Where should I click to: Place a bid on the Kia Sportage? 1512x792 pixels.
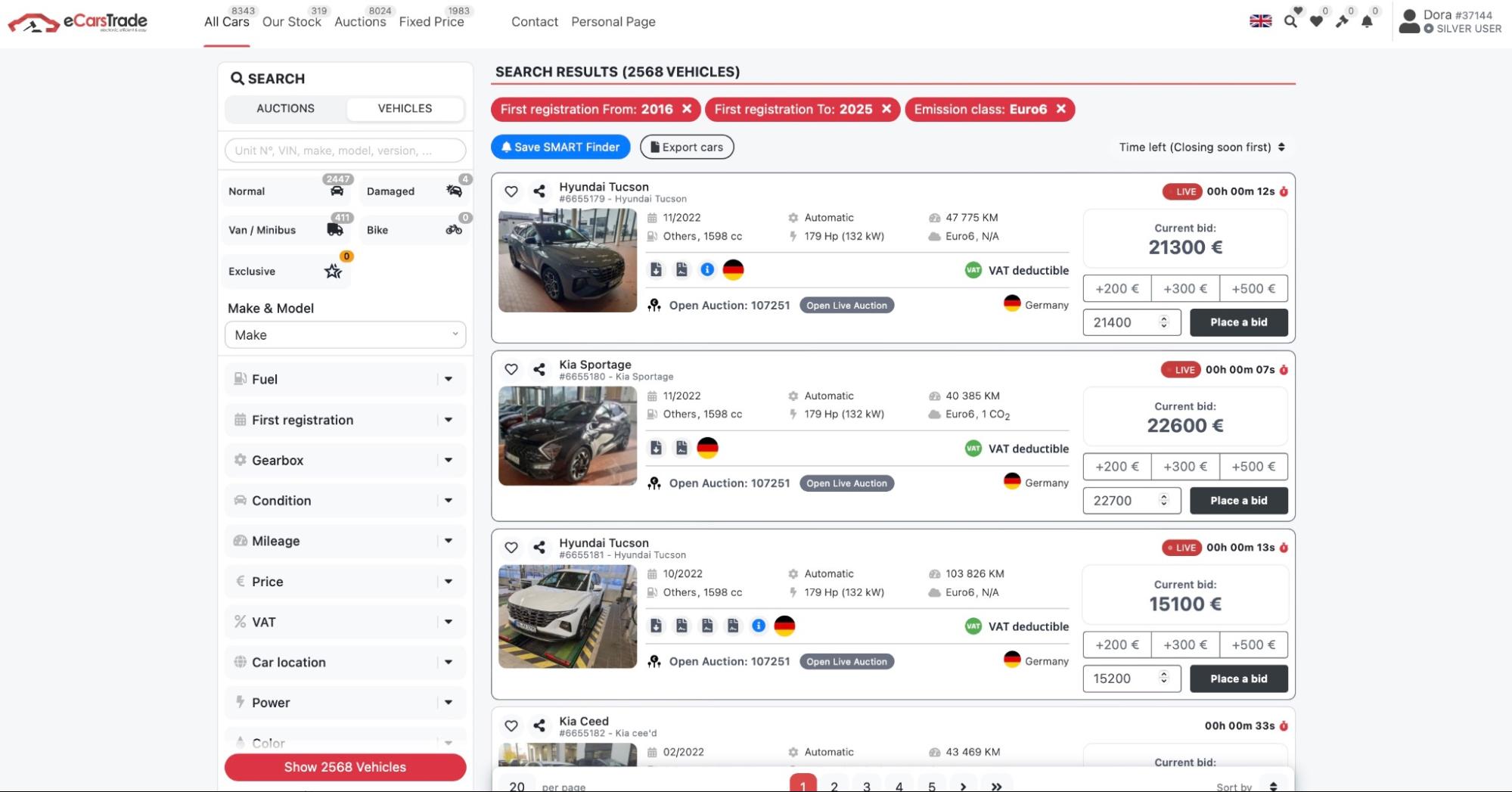1238,501
